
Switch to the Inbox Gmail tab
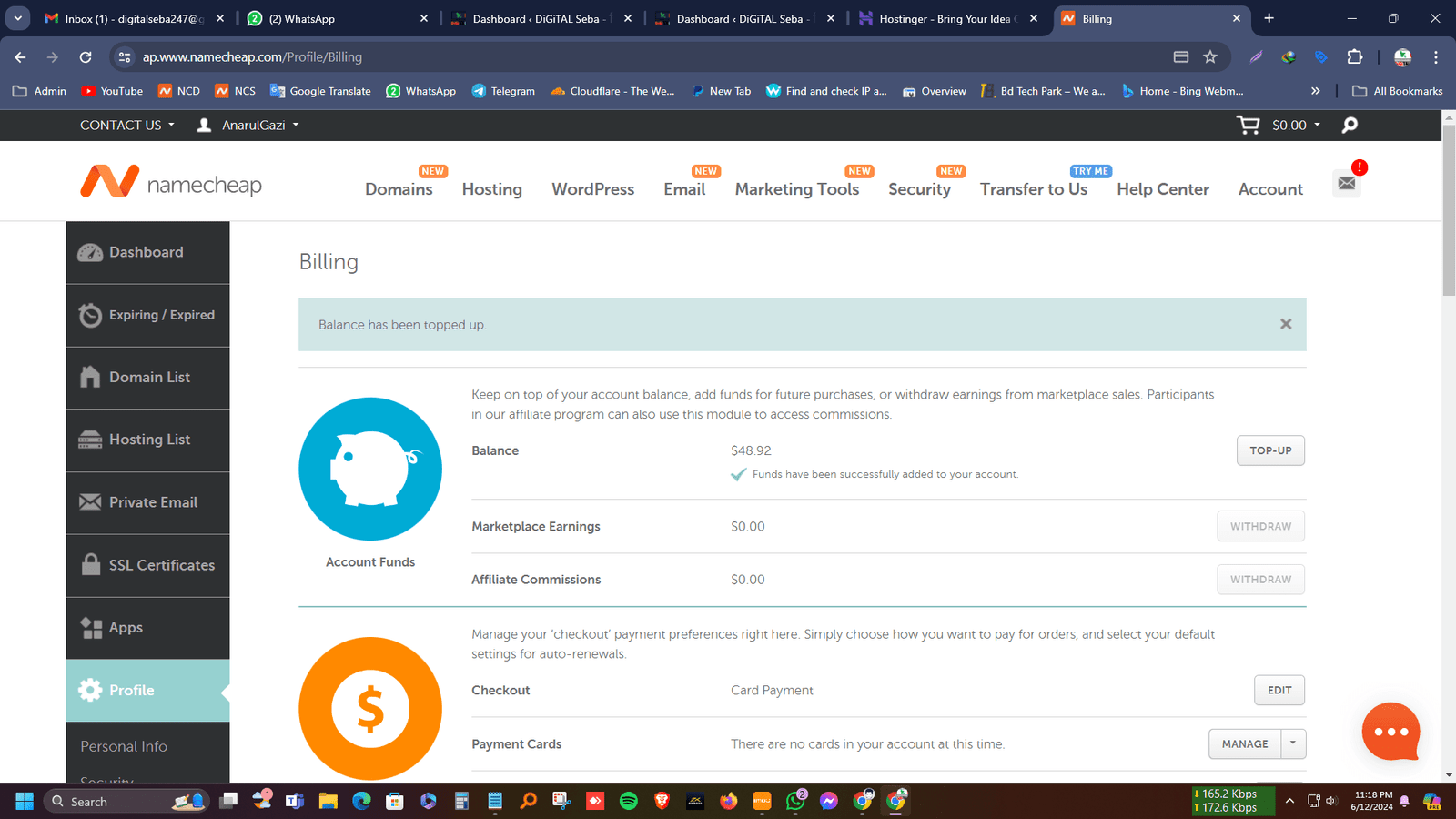tap(132, 18)
